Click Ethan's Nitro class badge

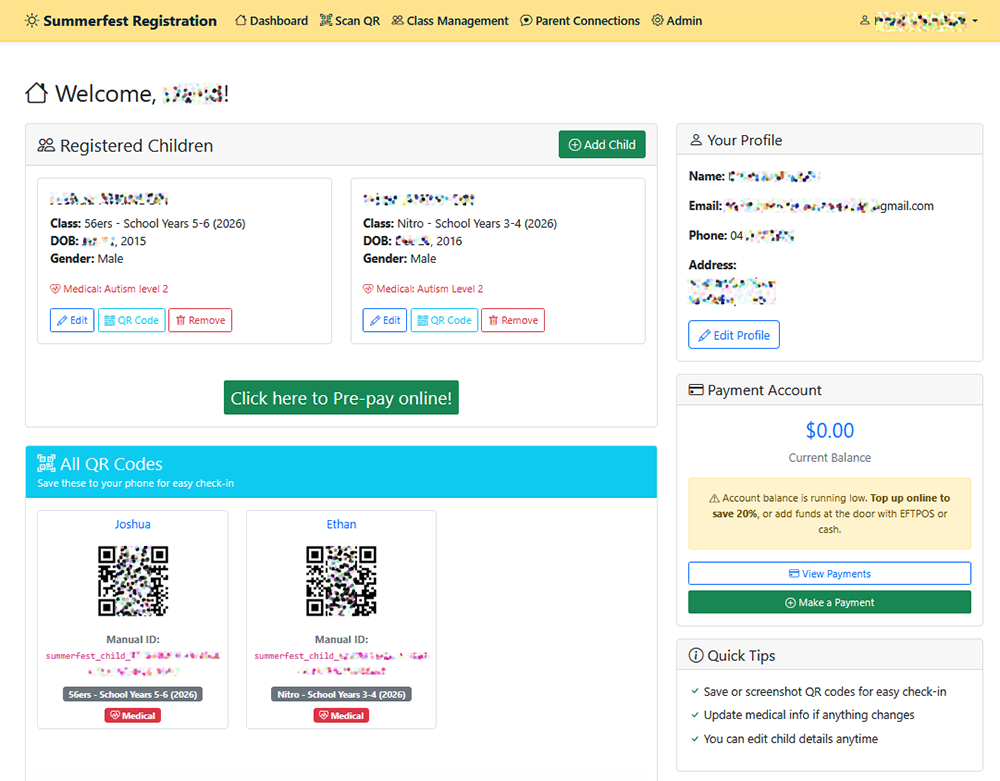click(341, 694)
